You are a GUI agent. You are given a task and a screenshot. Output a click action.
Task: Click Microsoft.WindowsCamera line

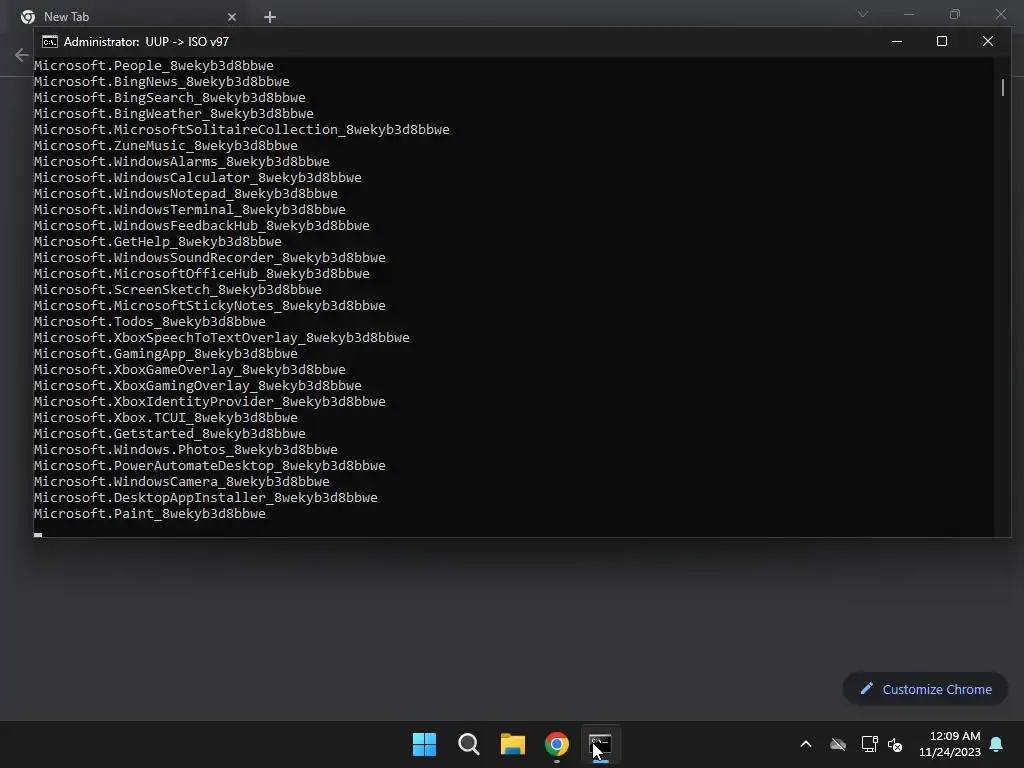coord(182,481)
